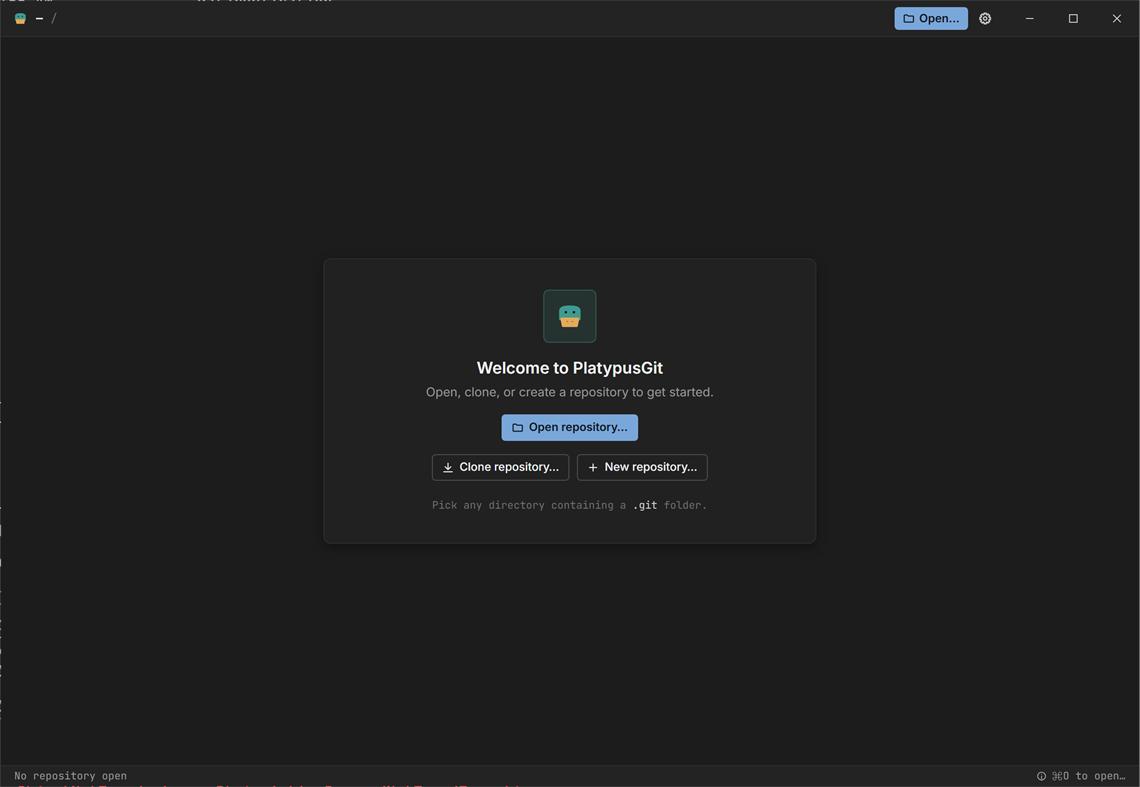1140x787 pixels.
Task: Click the PlatypusGit logo in title bar
Action: (20, 18)
